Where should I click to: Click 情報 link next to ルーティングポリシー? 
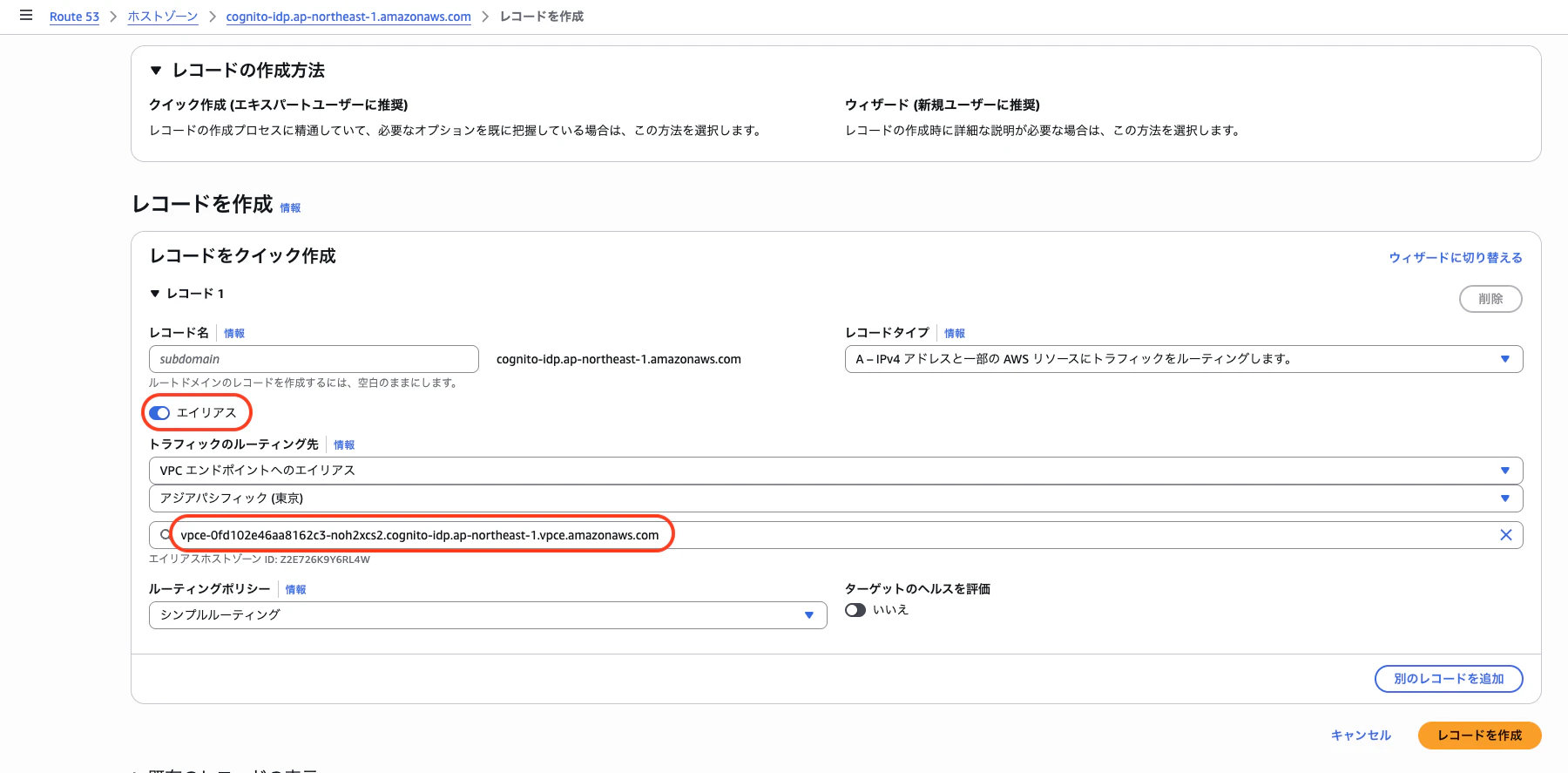click(295, 589)
